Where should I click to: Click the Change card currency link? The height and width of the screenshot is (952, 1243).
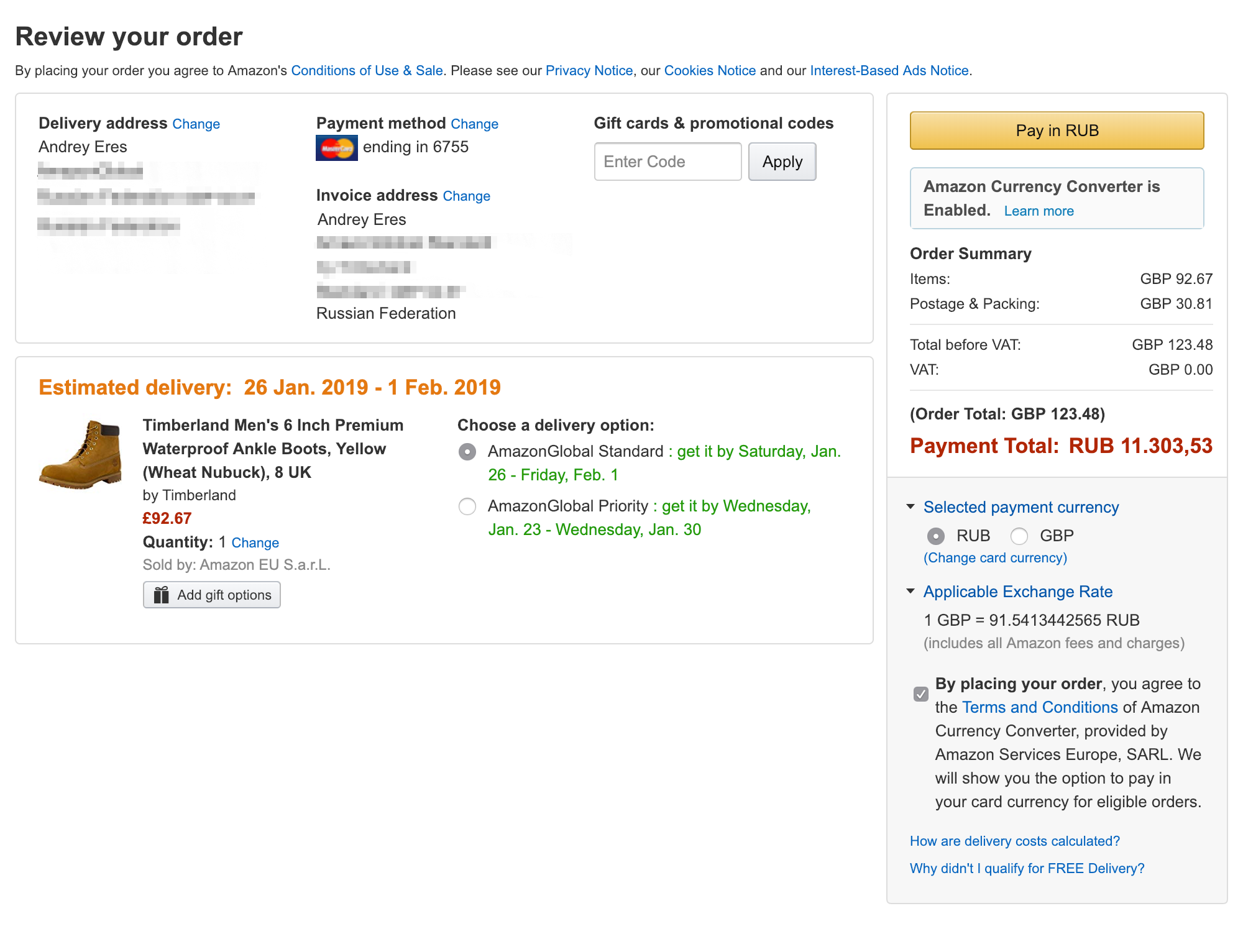pyautogui.click(x=995, y=557)
